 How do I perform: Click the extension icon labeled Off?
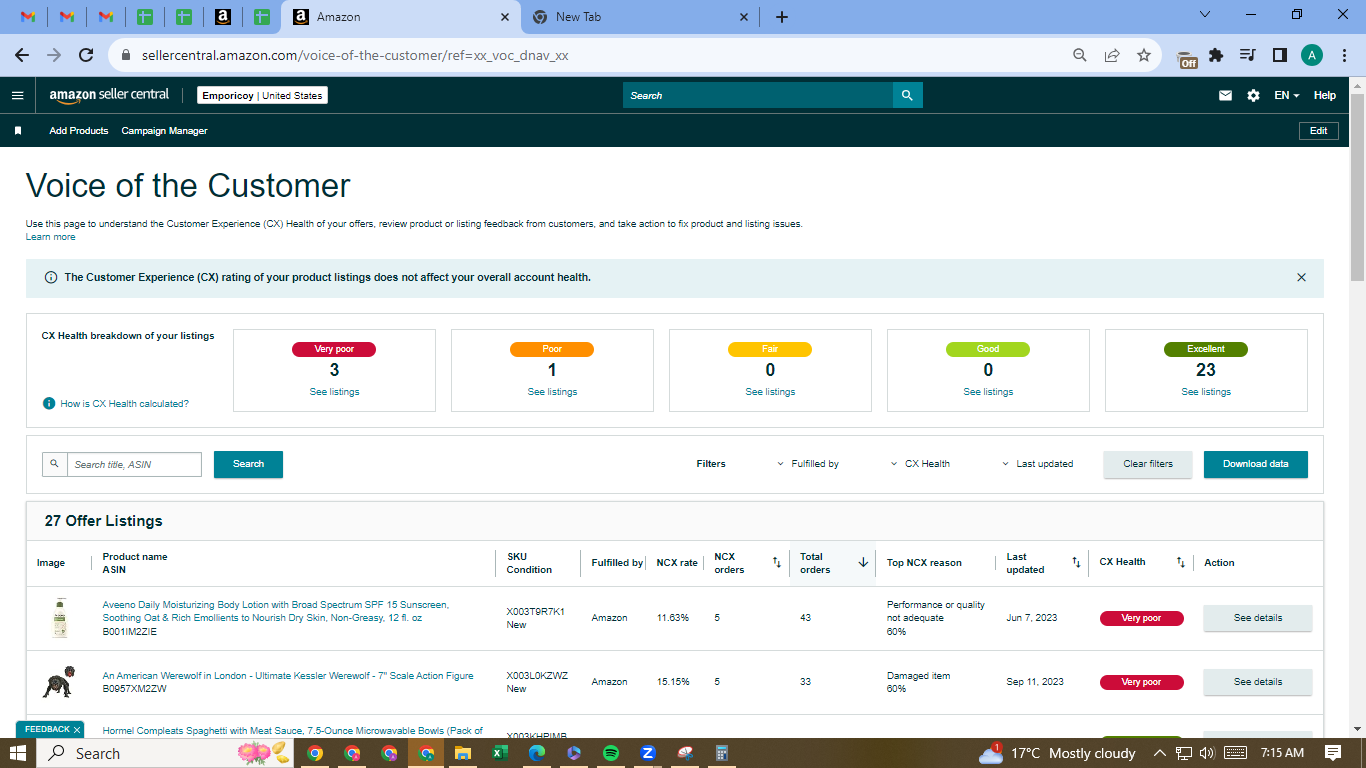pyautogui.click(x=1187, y=58)
